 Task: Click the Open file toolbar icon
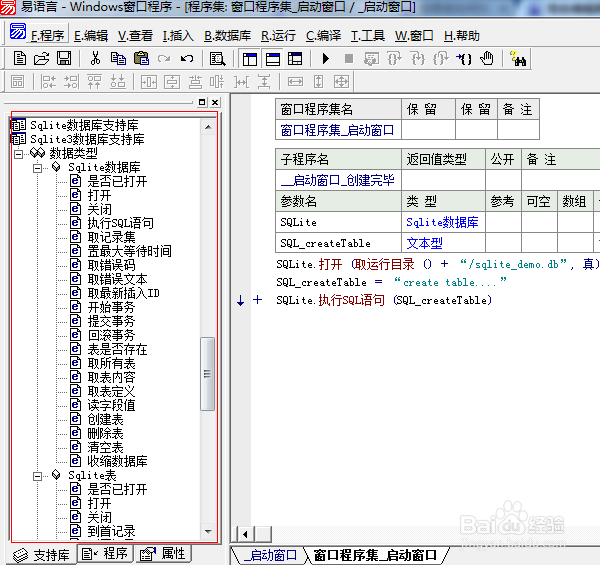click(x=41, y=59)
